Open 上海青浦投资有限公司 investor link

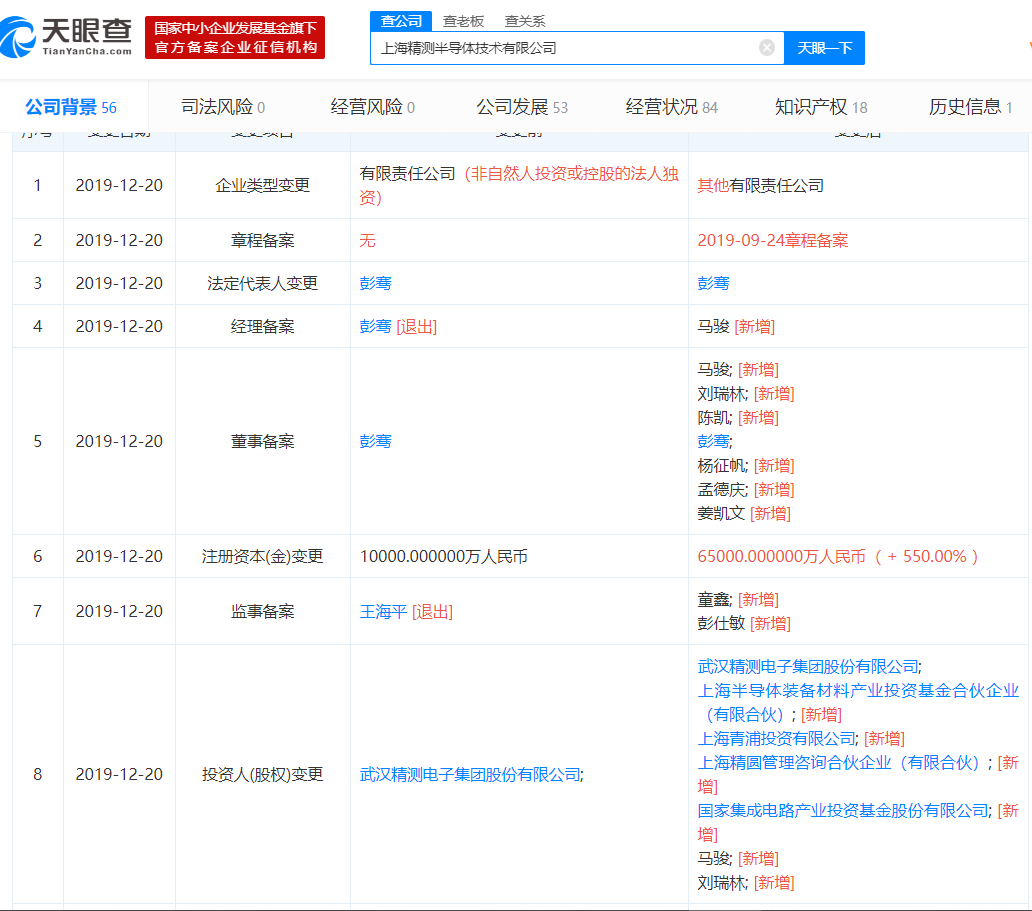(x=777, y=738)
